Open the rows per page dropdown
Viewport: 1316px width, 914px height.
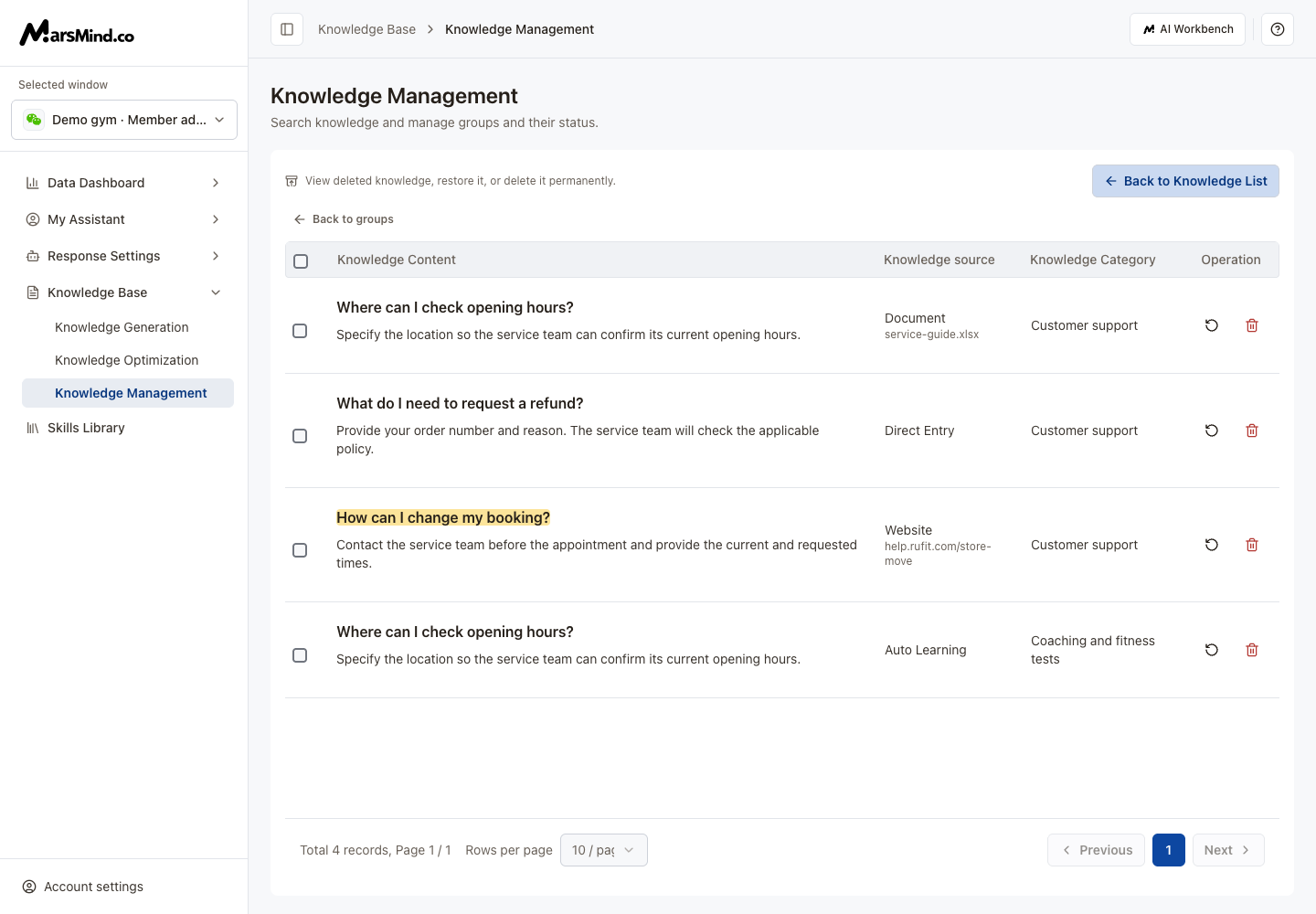(604, 850)
